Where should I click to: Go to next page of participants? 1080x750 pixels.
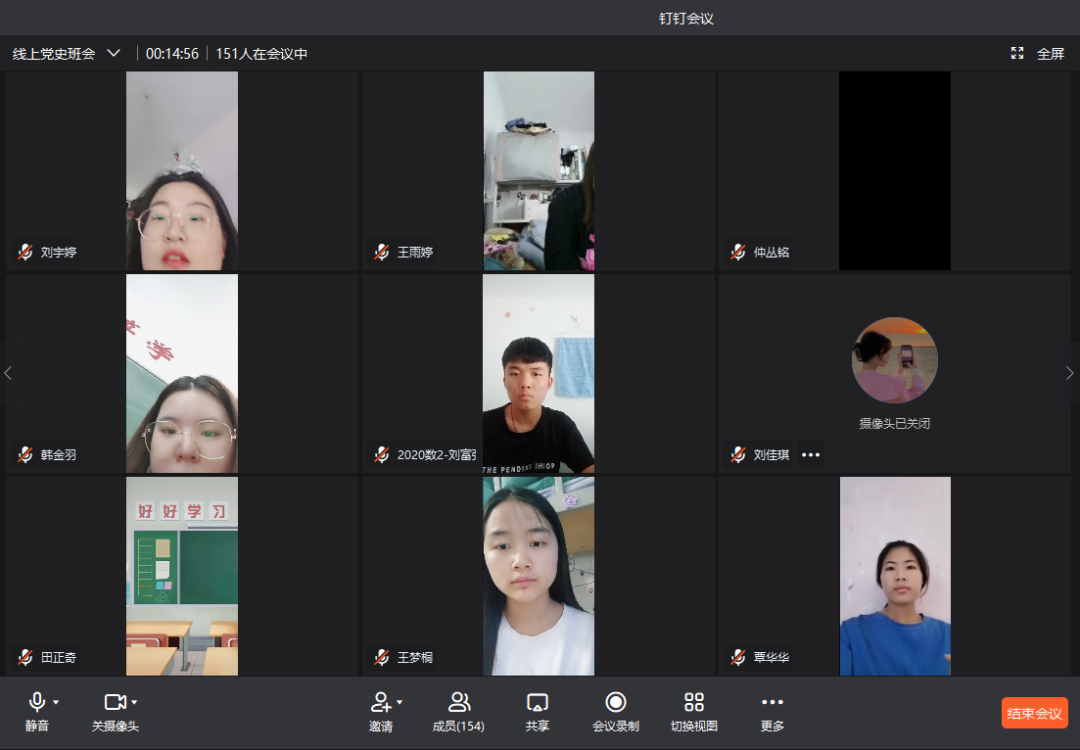1069,373
